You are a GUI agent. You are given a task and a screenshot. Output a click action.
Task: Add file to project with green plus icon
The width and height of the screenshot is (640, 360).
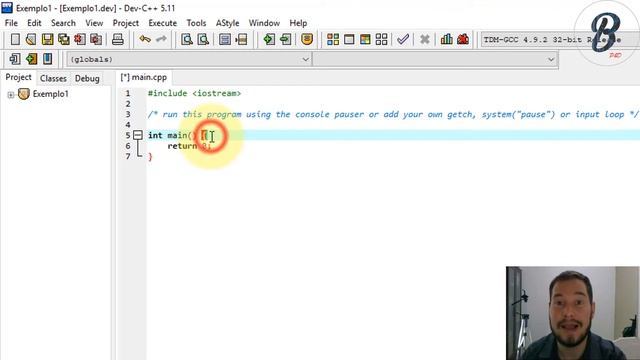[x=269, y=39]
